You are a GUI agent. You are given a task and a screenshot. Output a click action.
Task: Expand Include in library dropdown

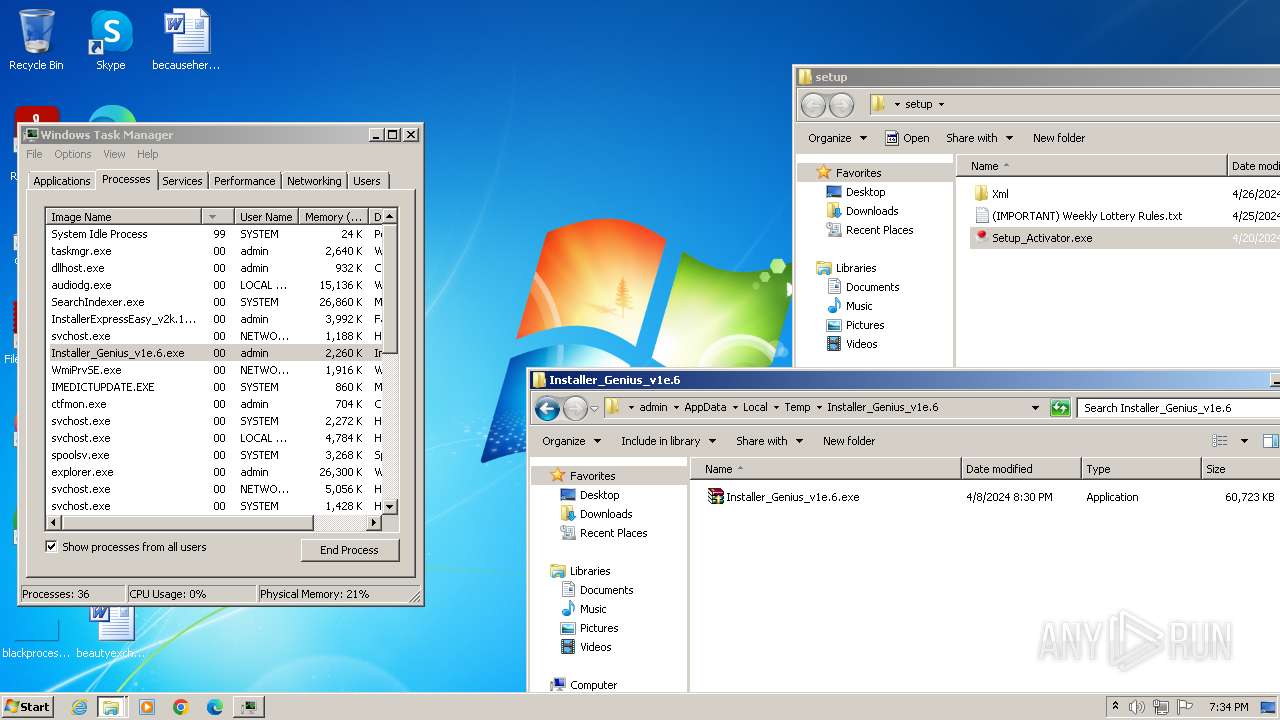[668, 441]
